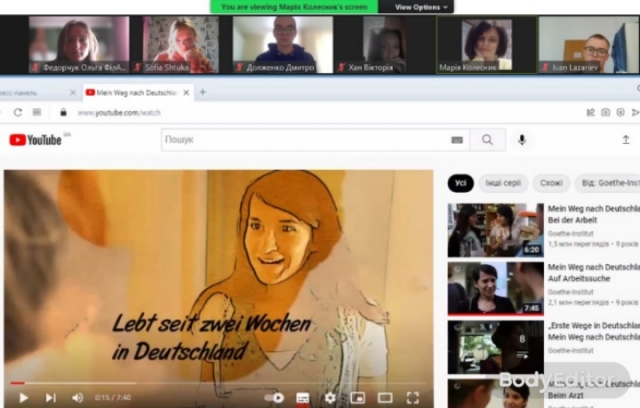The width and height of the screenshot is (640, 408).
Task: Click the magnifier search button
Action: pyautogui.click(x=487, y=140)
